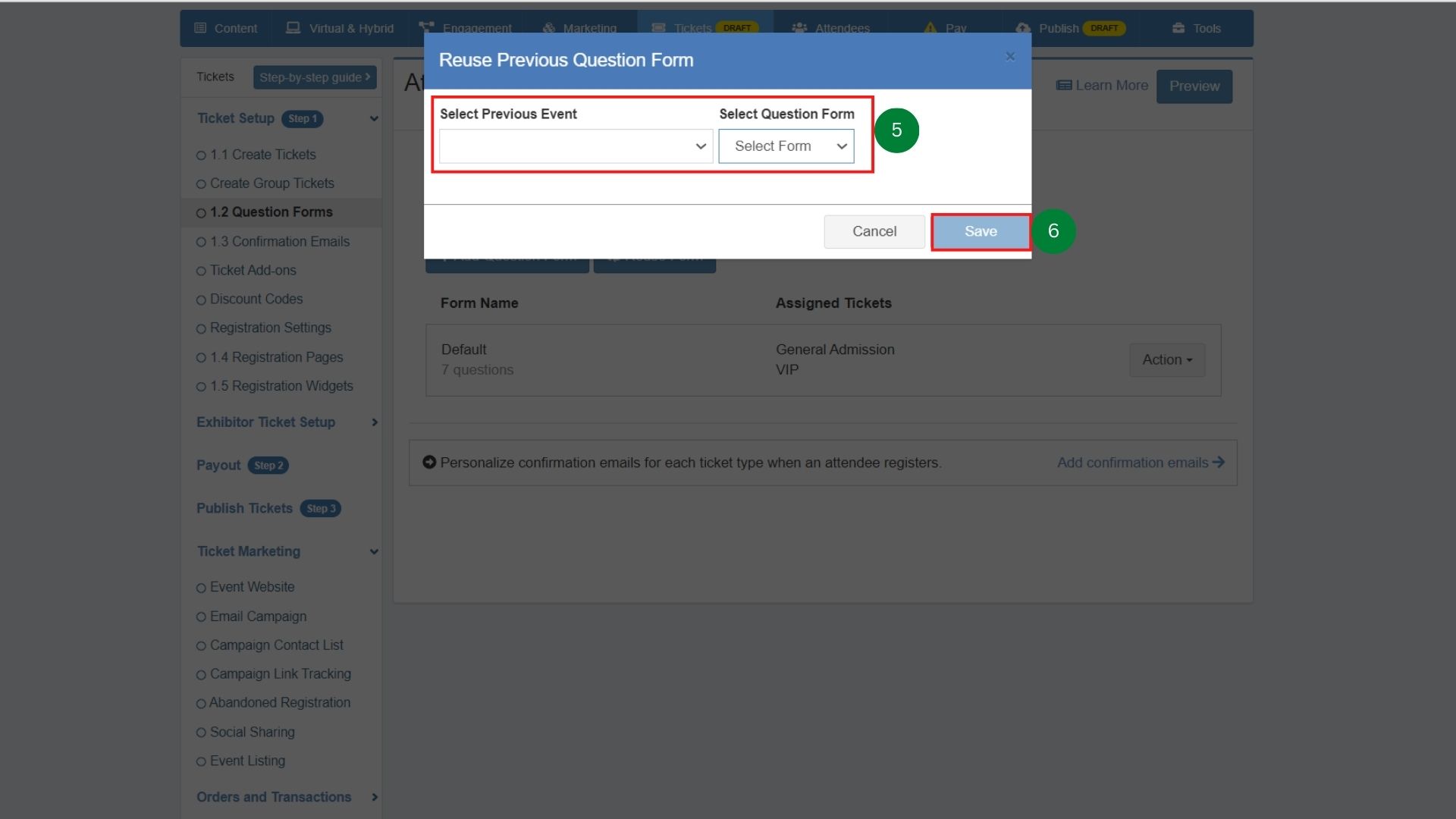
Task: Click the Pay warning triangle icon
Action: pyautogui.click(x=930, y=28)
